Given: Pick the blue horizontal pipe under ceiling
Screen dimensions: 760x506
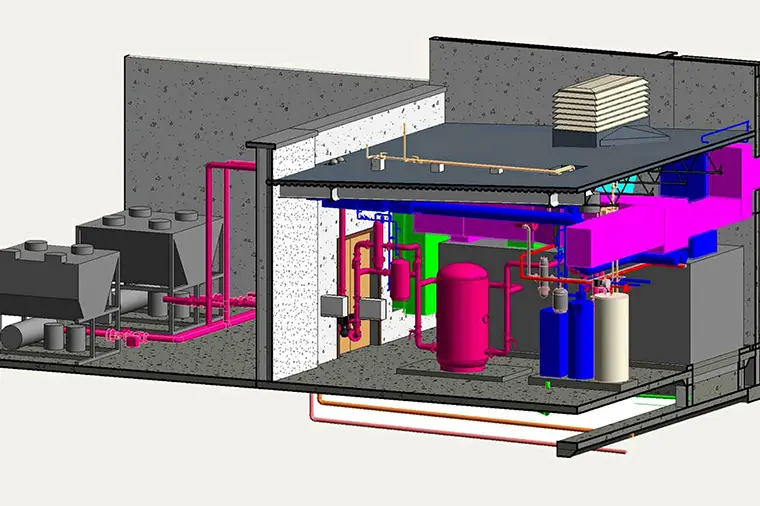Looking at the screenshot, I should tap(470, 211).
